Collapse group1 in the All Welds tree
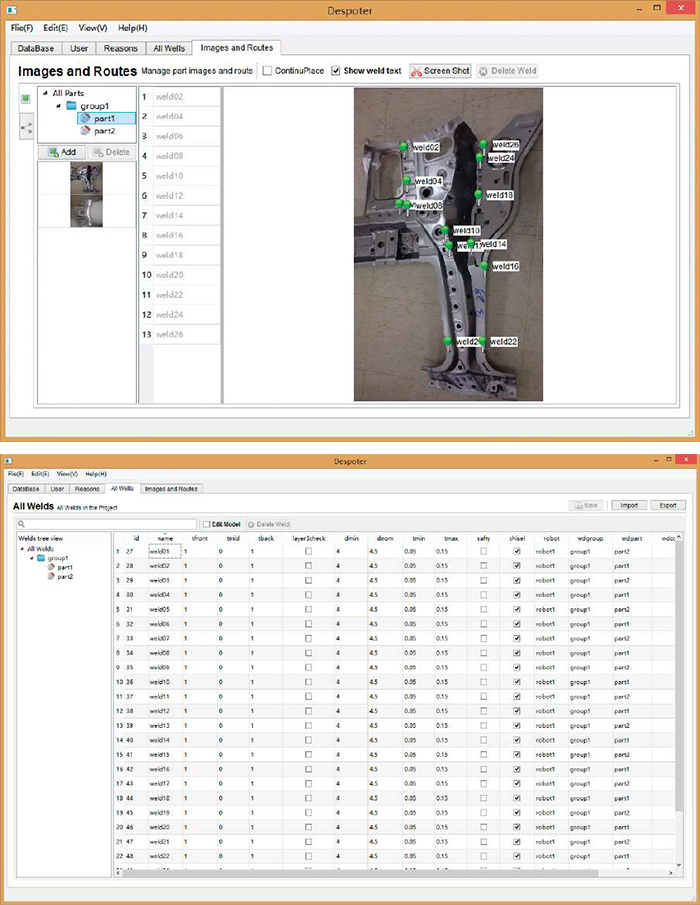The height and width of the screenshot is (905, 700). coord(32,558)
